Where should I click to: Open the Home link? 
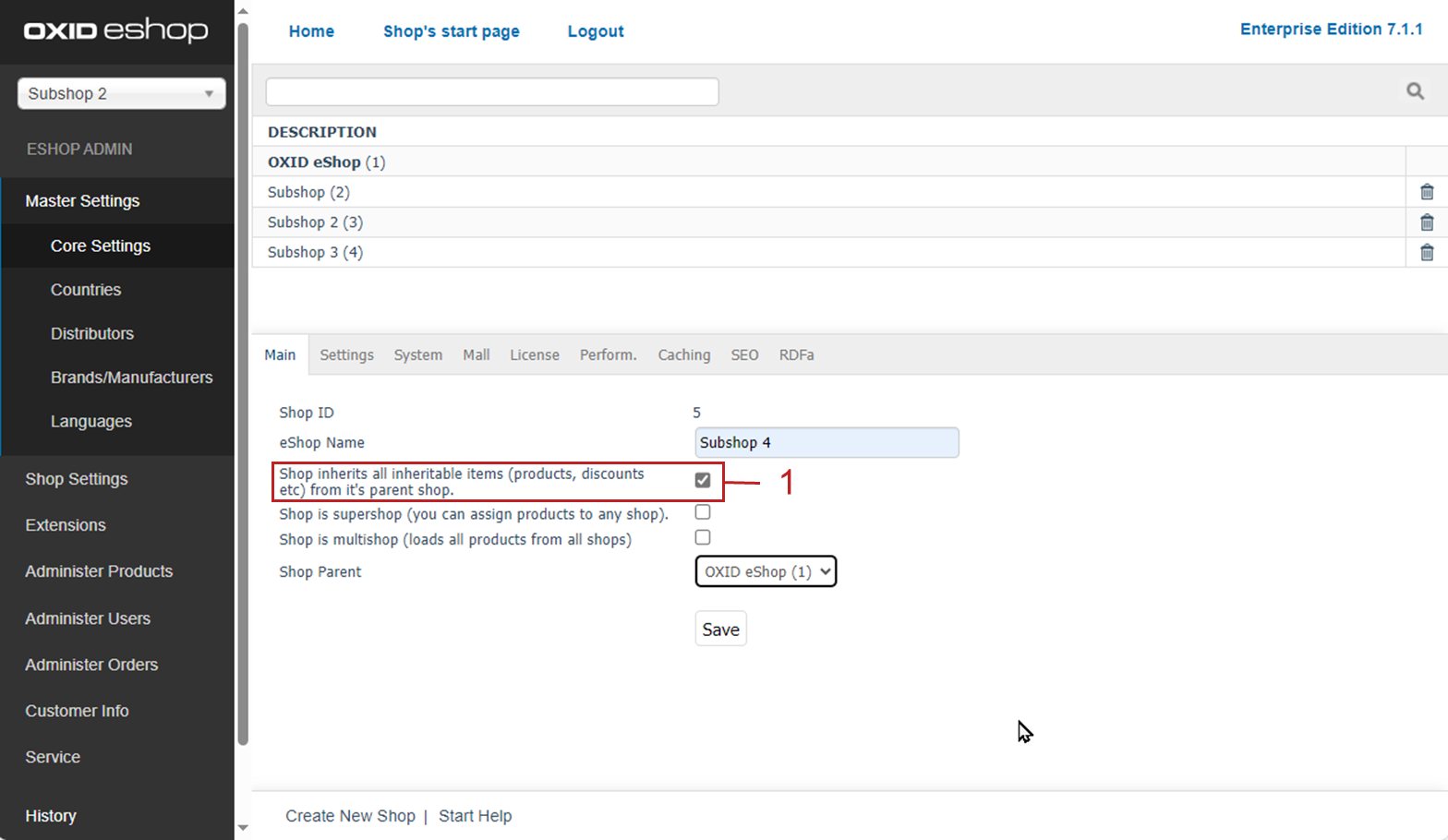pyautogui.click(x=311, y=31)
